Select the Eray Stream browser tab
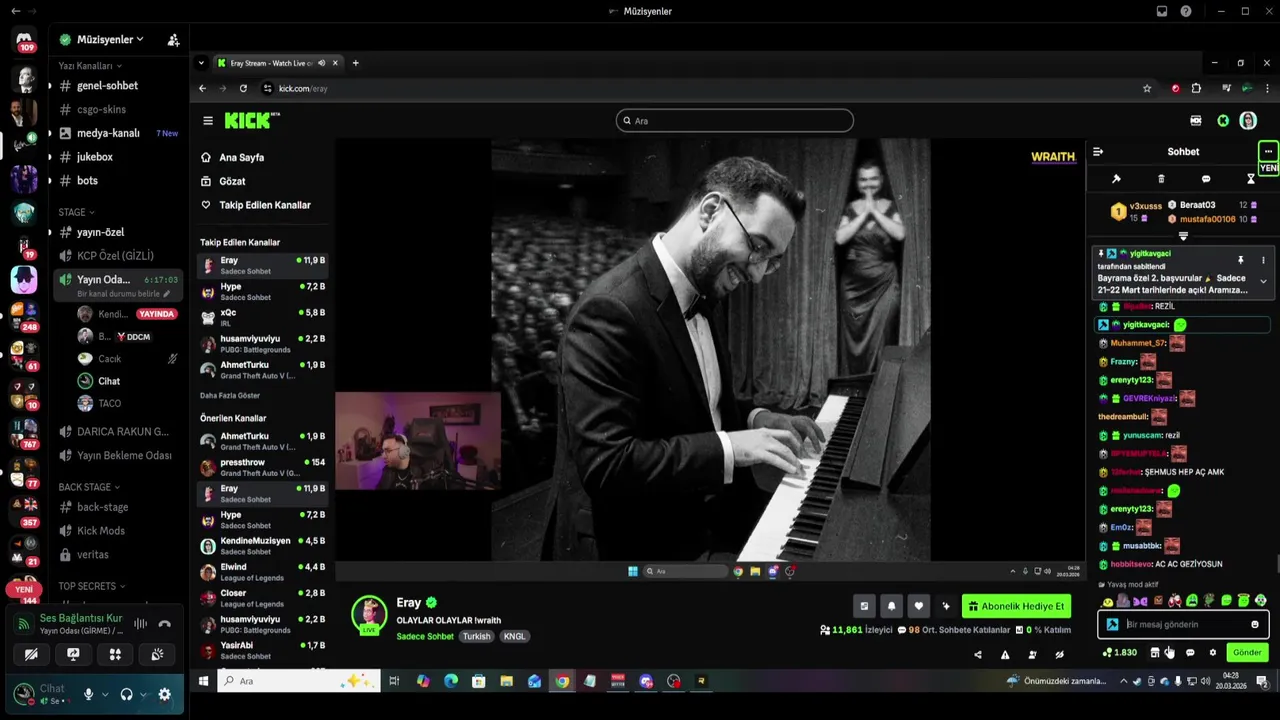This screenshot has width=1280, height=720. [278, 63]
